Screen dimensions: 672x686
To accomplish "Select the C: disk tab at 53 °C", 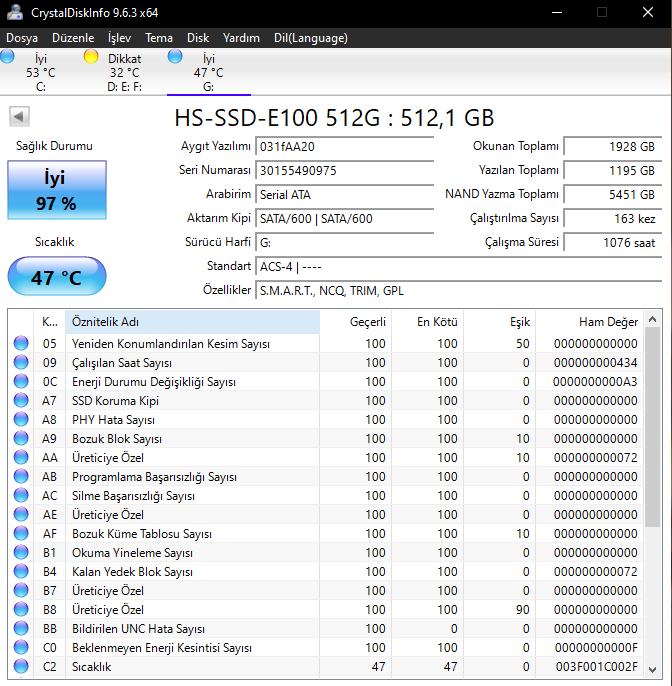I will coord(41,72).
